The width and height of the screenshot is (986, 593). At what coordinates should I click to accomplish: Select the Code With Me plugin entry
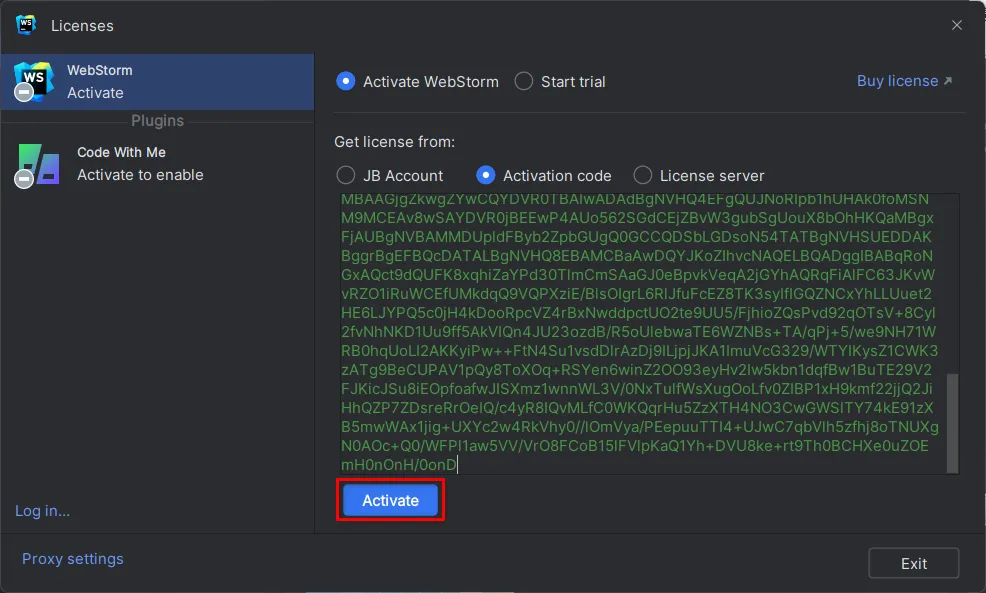click(x=157, y=164)
